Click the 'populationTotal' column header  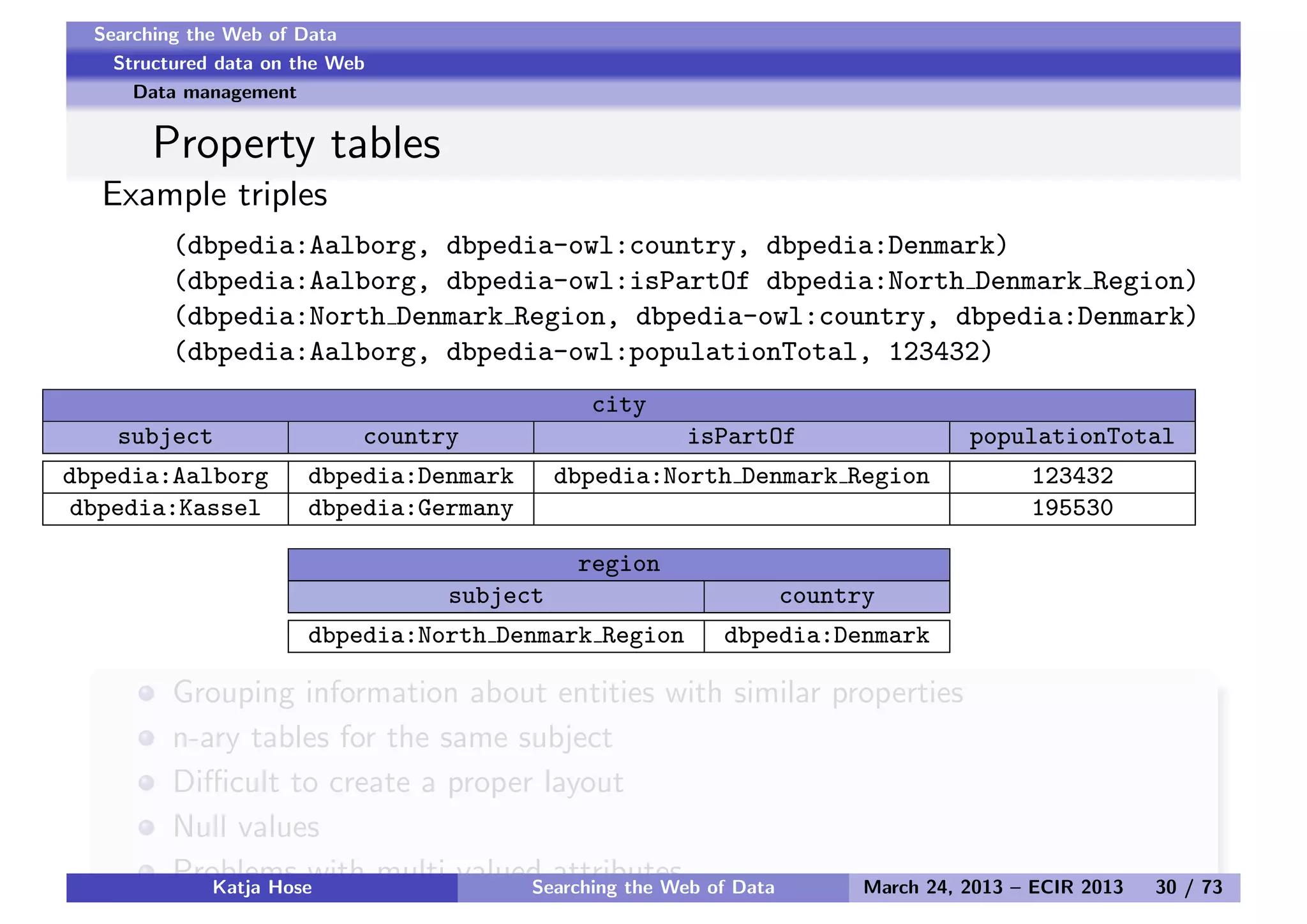tap(1072, 437)
